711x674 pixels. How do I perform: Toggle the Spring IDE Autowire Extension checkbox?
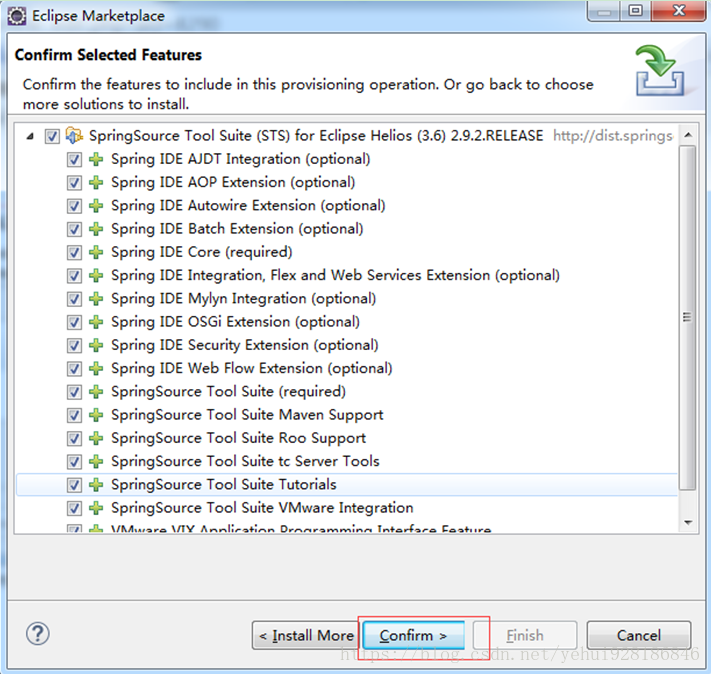point(74,206)
